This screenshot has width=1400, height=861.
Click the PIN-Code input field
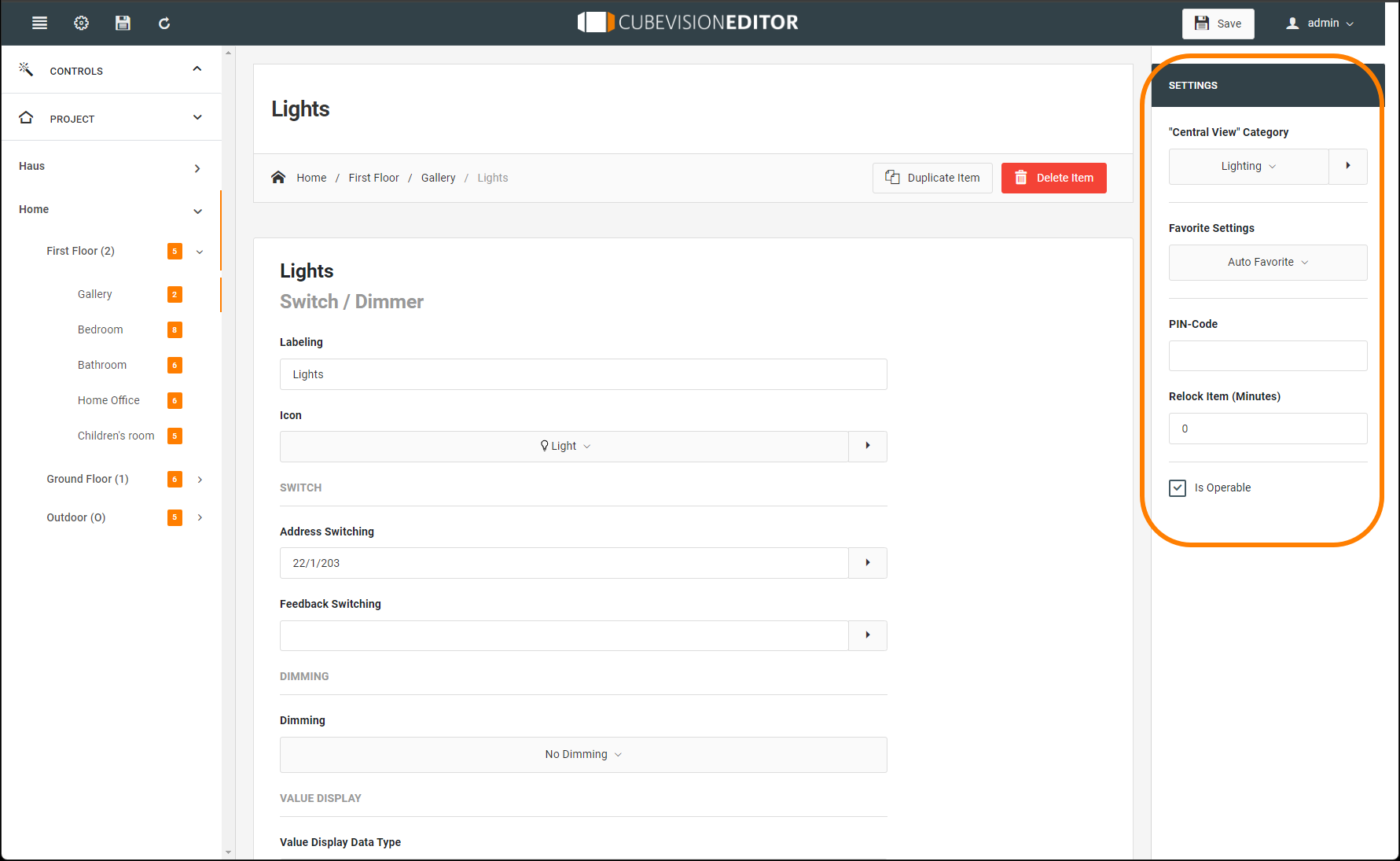[x=1268, y=355]
